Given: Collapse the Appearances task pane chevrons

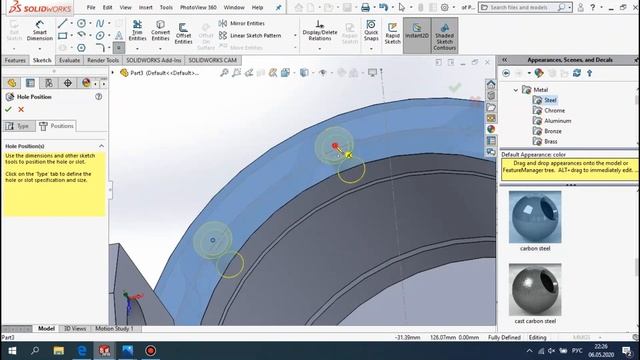Looking at the screenshot, I should click(x=504, y=60).
